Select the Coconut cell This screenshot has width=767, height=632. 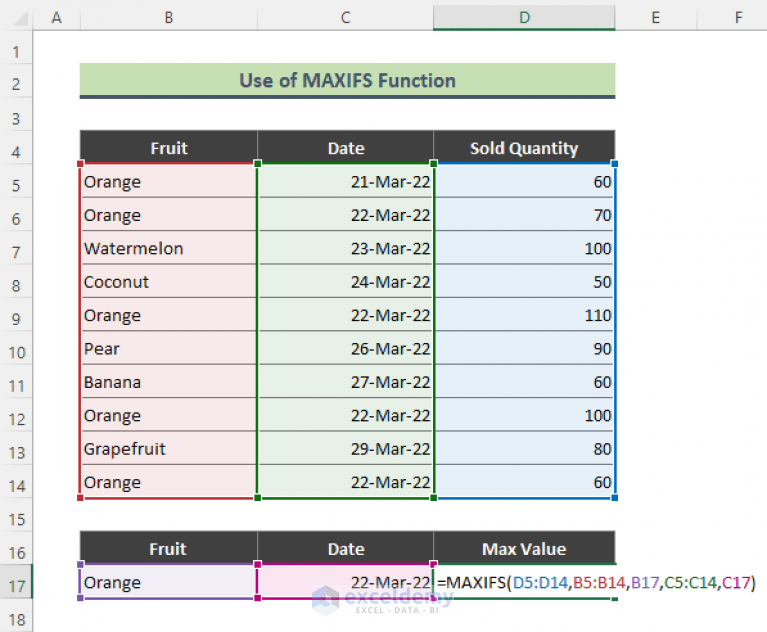[169, 281]
